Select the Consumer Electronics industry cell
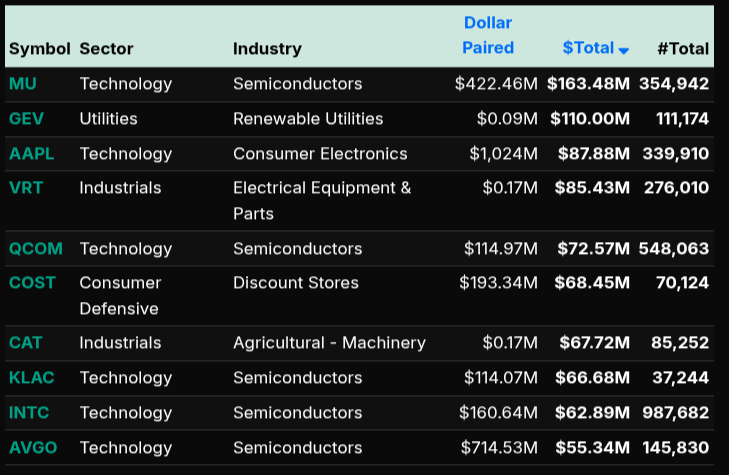Viewport: 729px width, 475px height. (x=320, y=154)
